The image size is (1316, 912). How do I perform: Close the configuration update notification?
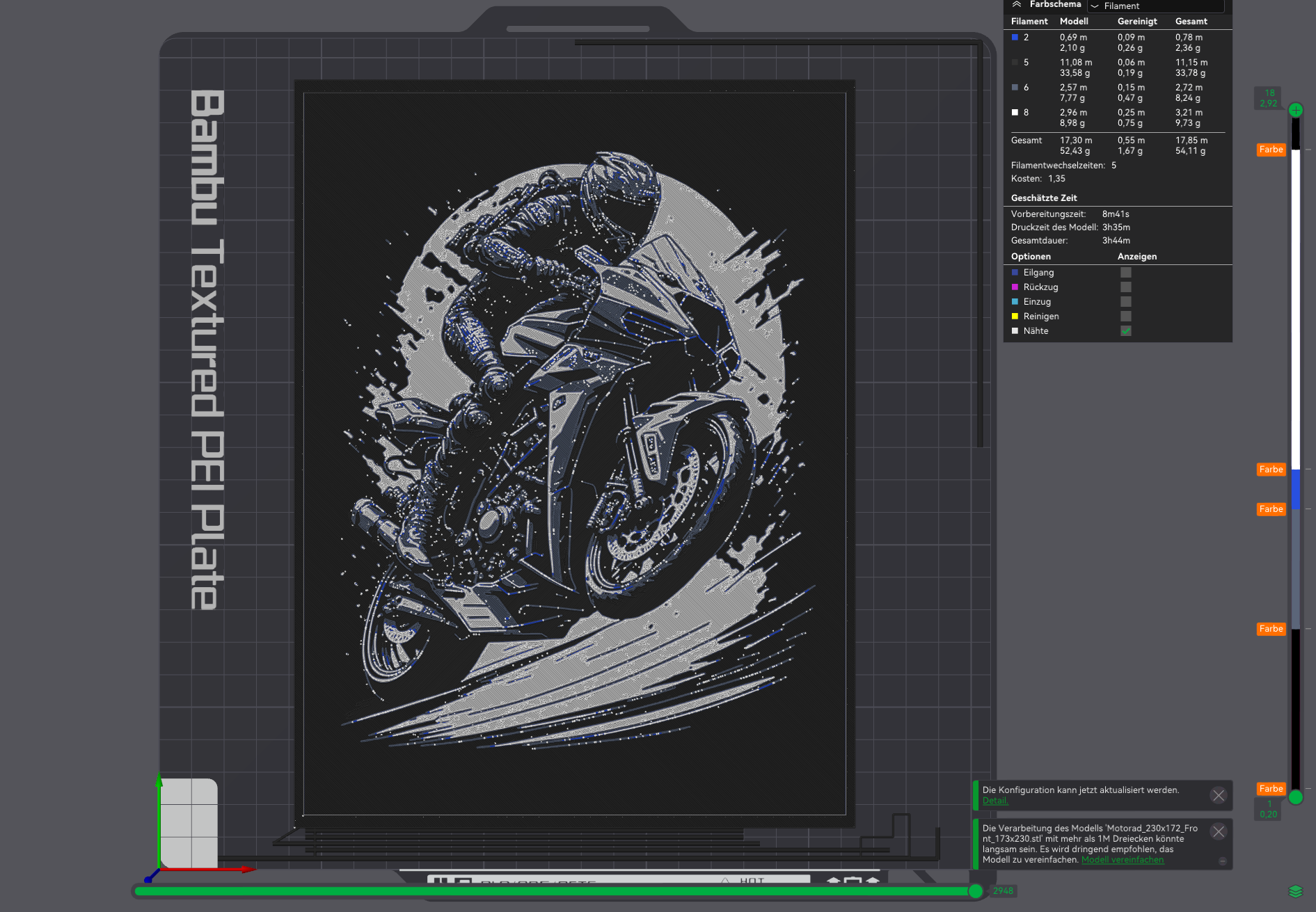pyautogui.click(x=1218, y=796)
